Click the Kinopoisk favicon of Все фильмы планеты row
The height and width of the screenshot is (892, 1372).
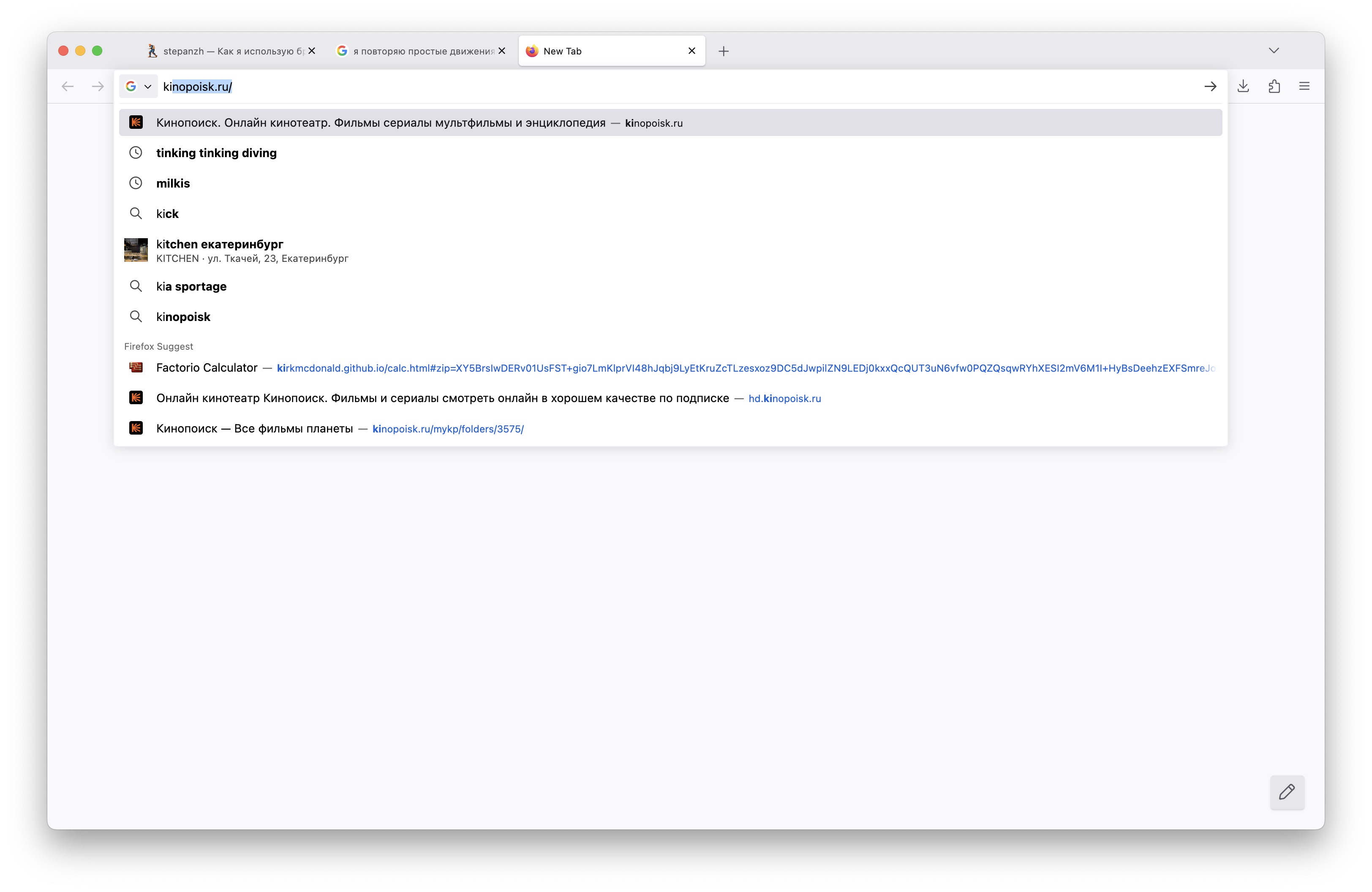(136, 428)
